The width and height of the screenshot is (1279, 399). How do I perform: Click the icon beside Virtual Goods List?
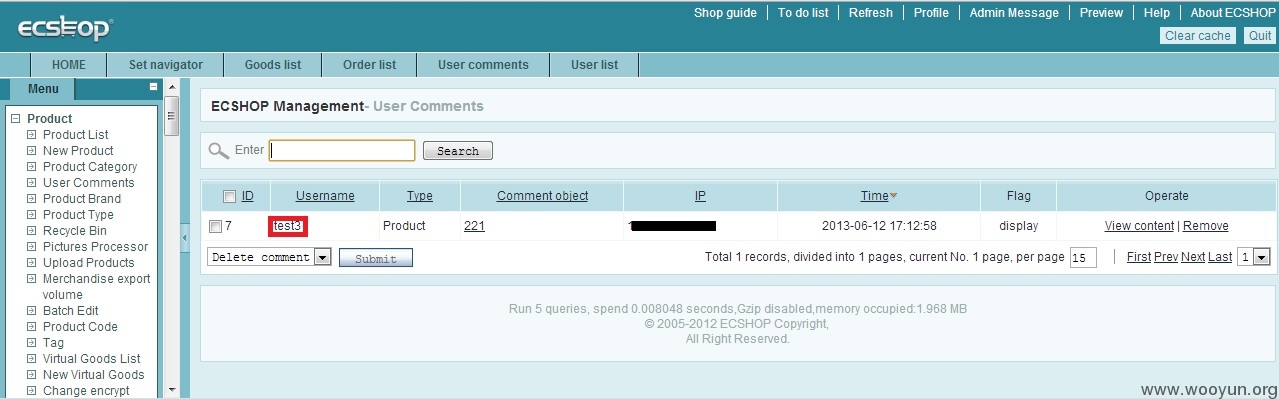click(31, 359)
